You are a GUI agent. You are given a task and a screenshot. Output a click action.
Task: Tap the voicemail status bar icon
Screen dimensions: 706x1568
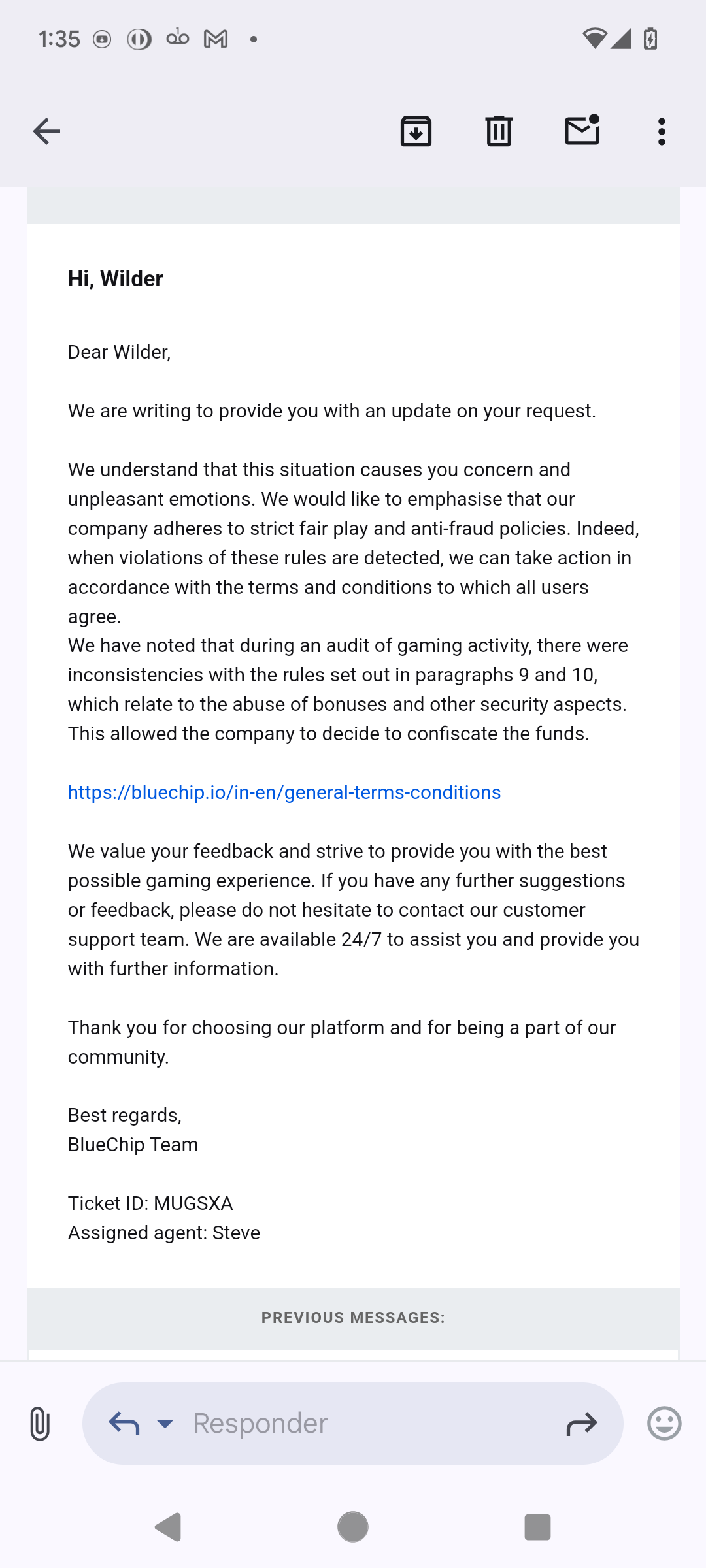click(x=177, y=38)
